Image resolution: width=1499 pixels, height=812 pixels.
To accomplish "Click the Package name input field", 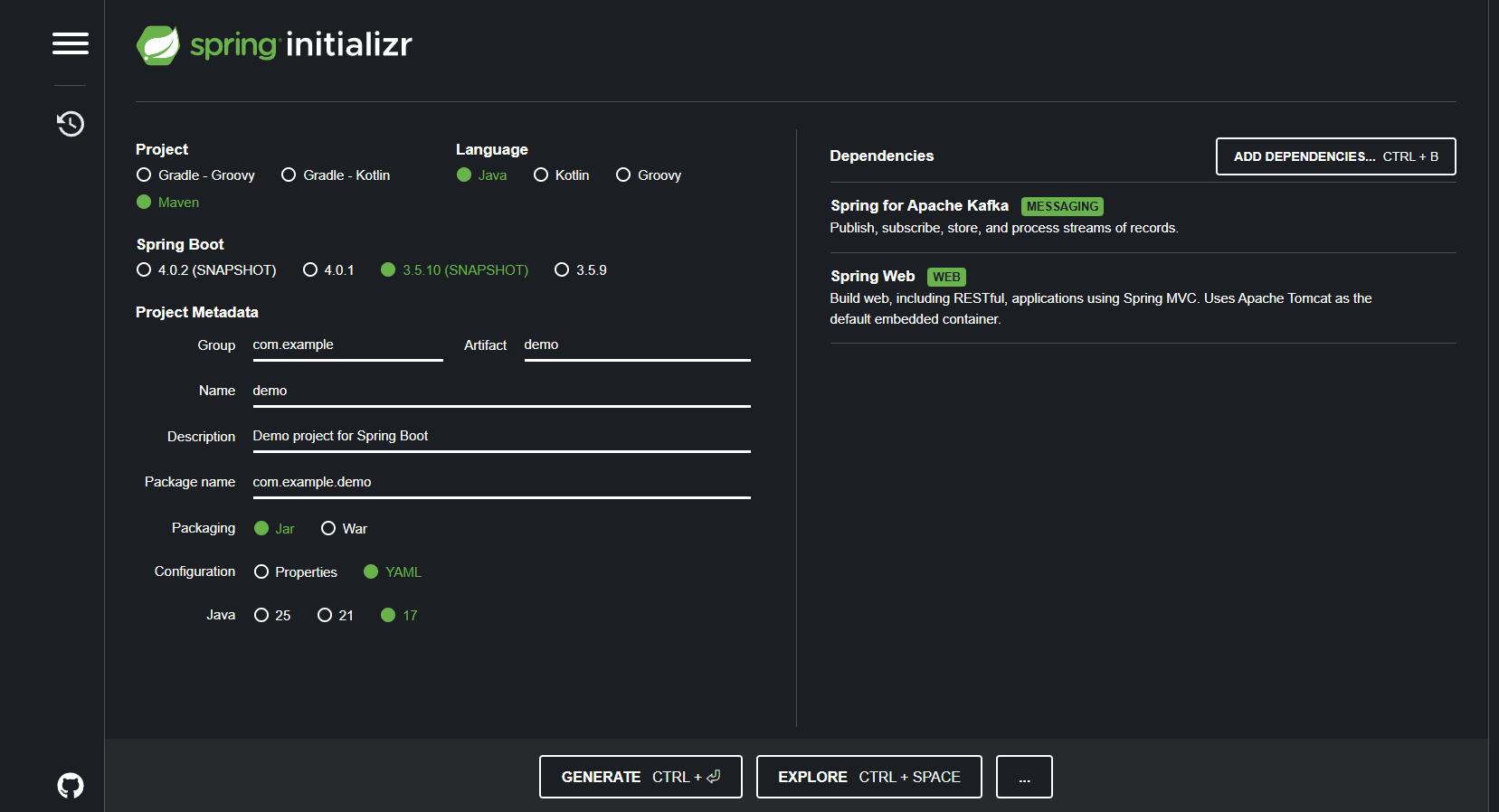I will pyautogui.click(x=501, y=483).
